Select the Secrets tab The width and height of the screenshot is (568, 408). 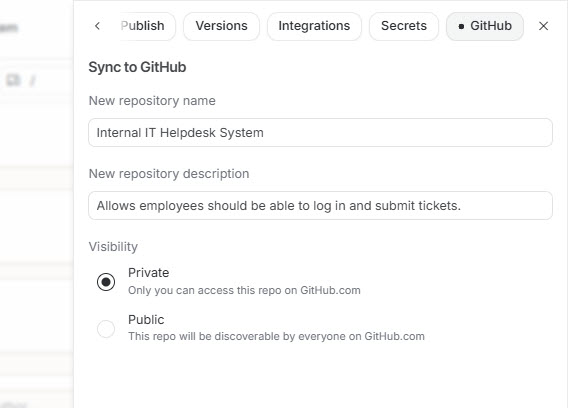404,26
